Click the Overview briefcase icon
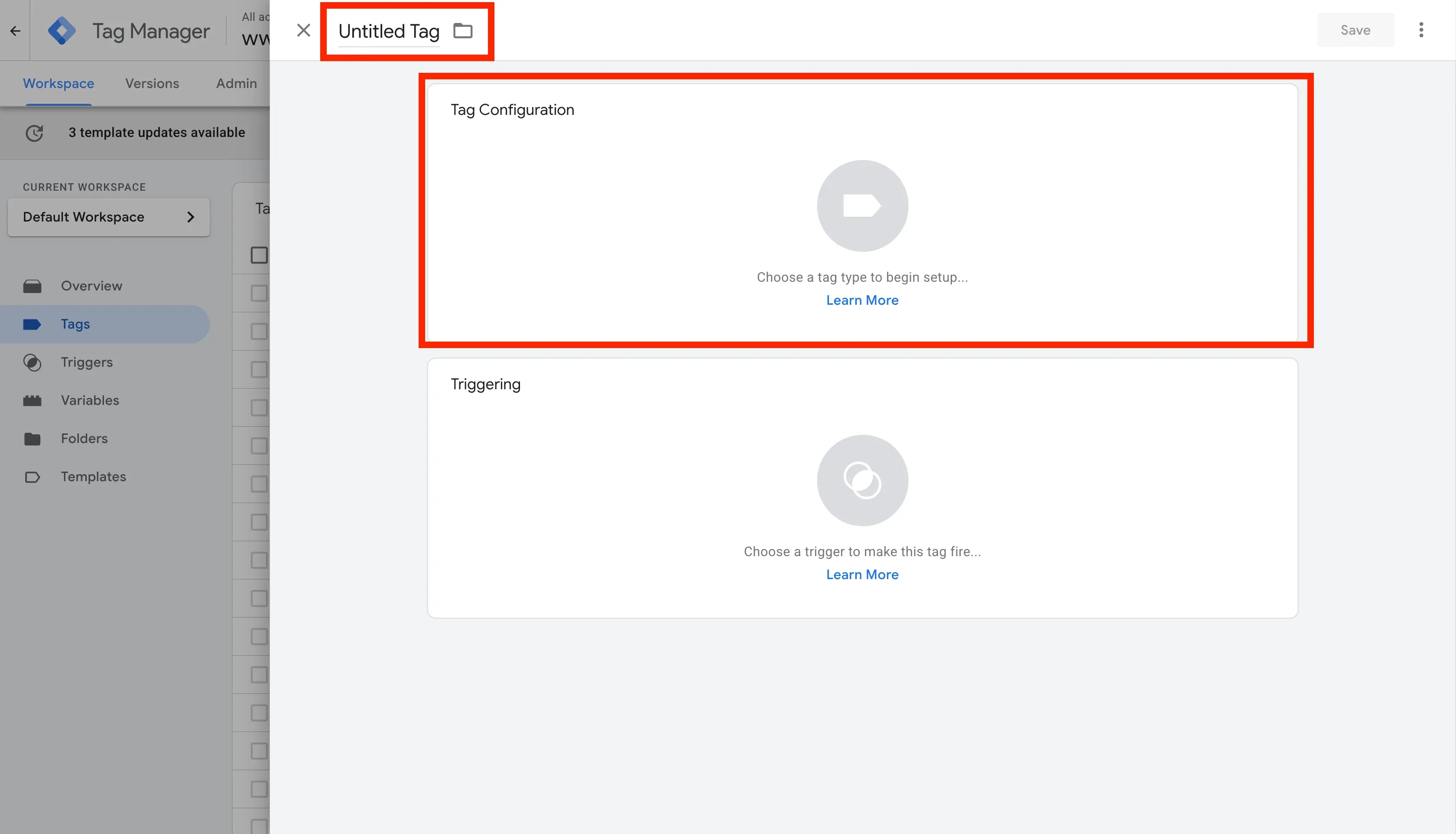 32,287
